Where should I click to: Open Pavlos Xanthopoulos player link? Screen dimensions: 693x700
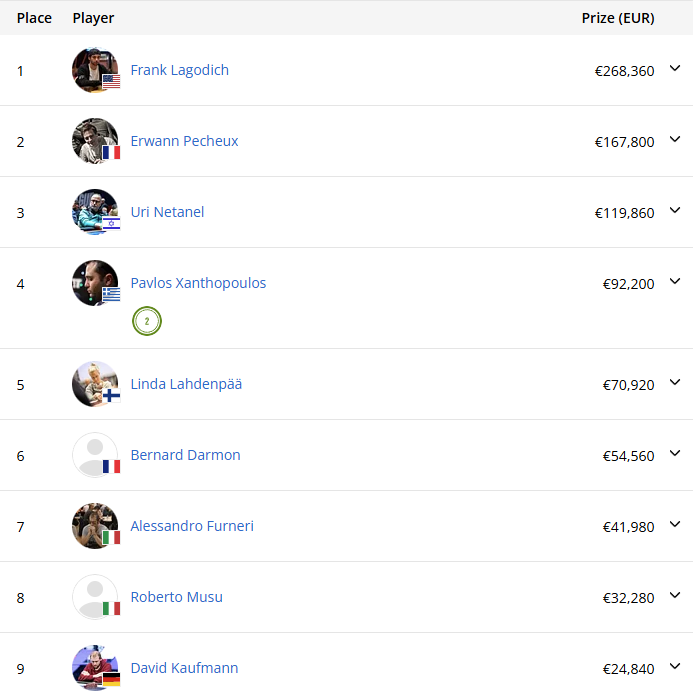tap(198, 283)
